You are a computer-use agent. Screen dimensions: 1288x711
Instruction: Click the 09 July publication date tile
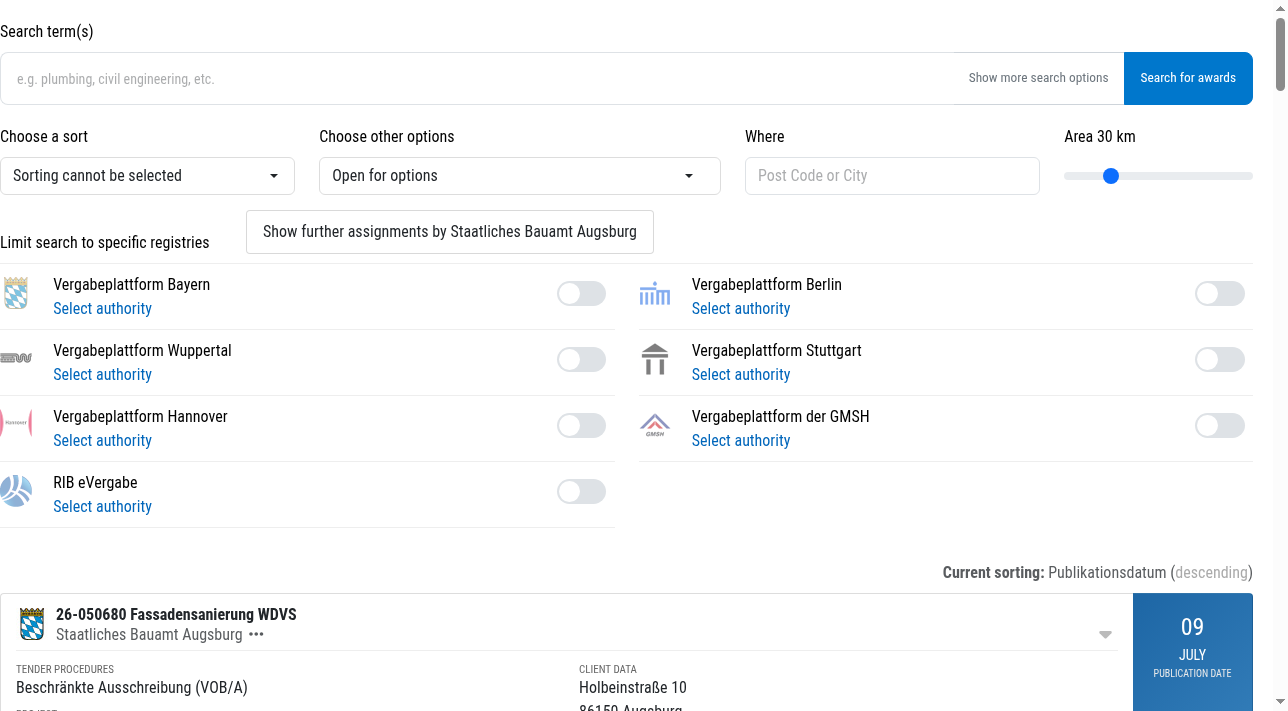(x=1192, y=652)
